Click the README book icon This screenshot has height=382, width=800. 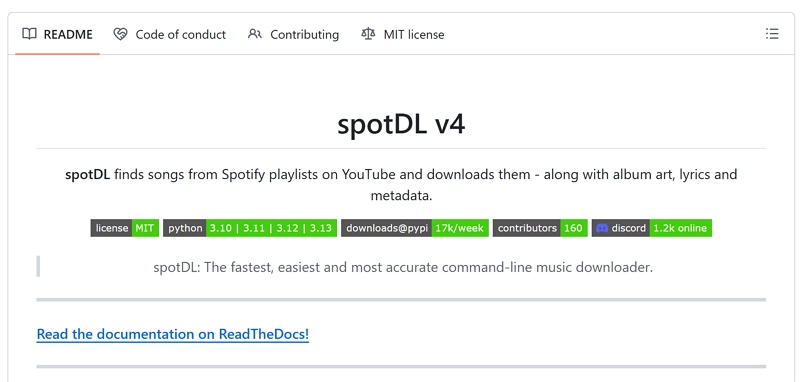(30, 34)
